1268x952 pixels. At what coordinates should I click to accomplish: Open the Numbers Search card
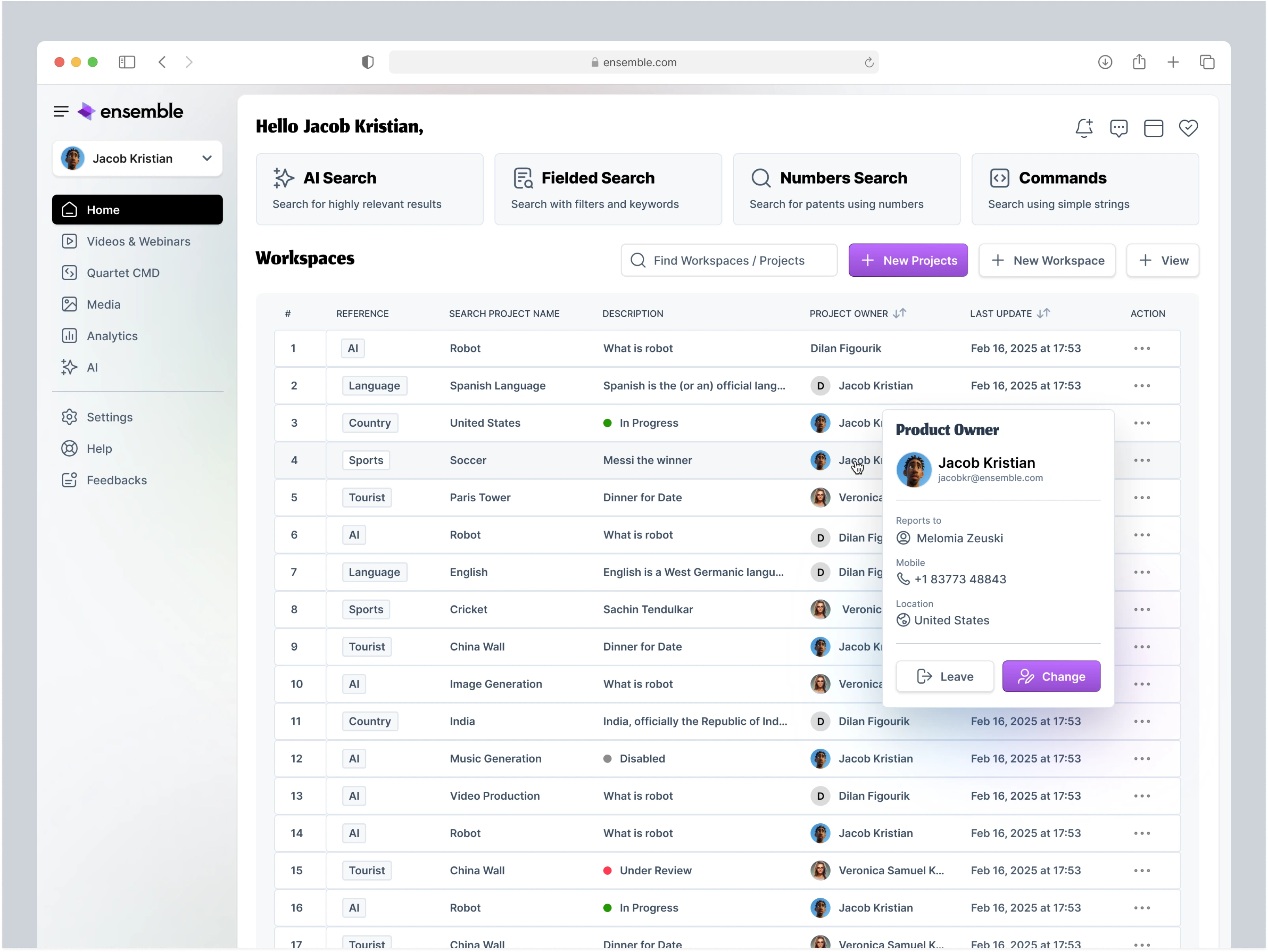click(x=847, y=189)
